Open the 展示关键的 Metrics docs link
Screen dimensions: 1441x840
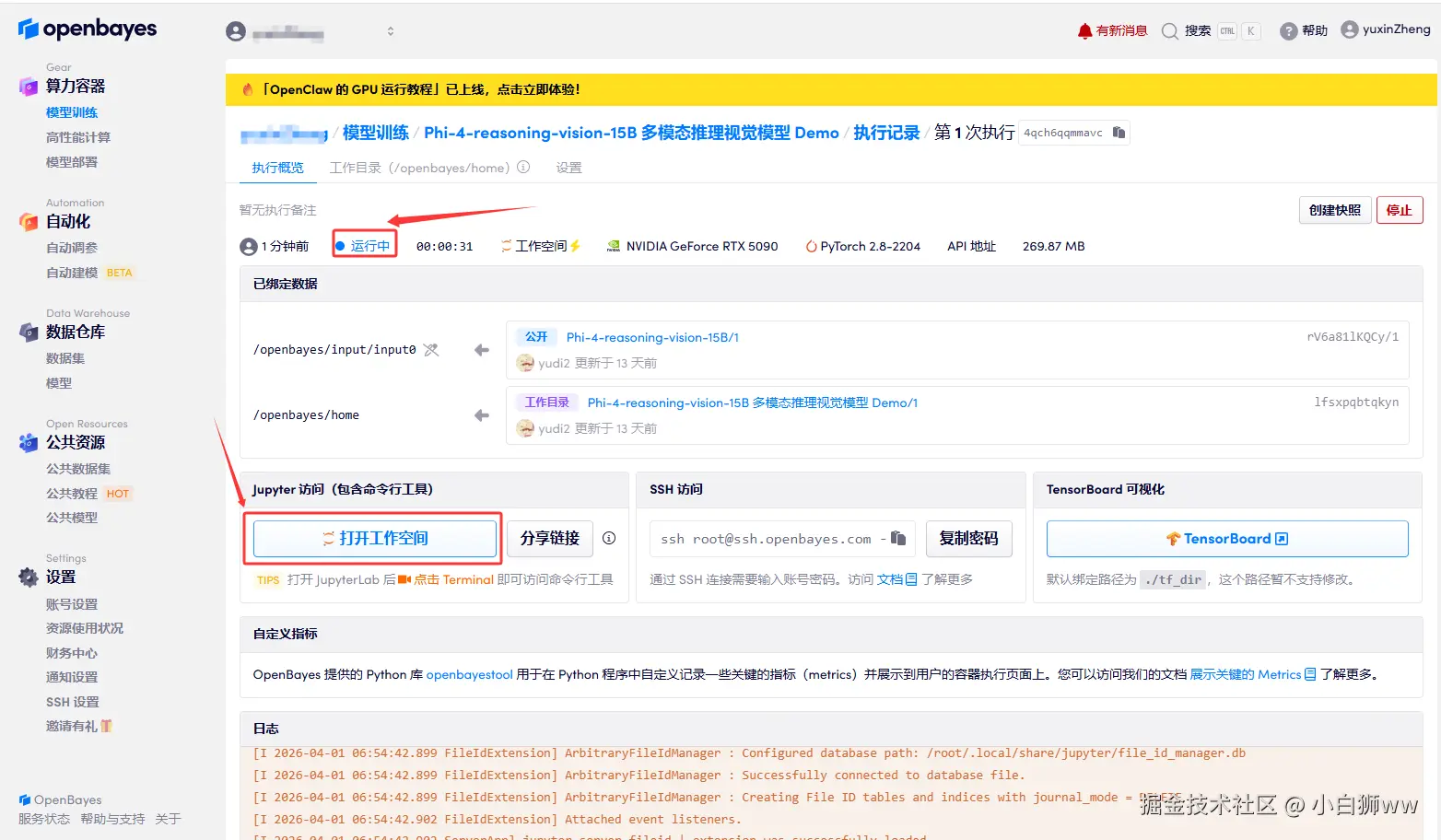1252,674
